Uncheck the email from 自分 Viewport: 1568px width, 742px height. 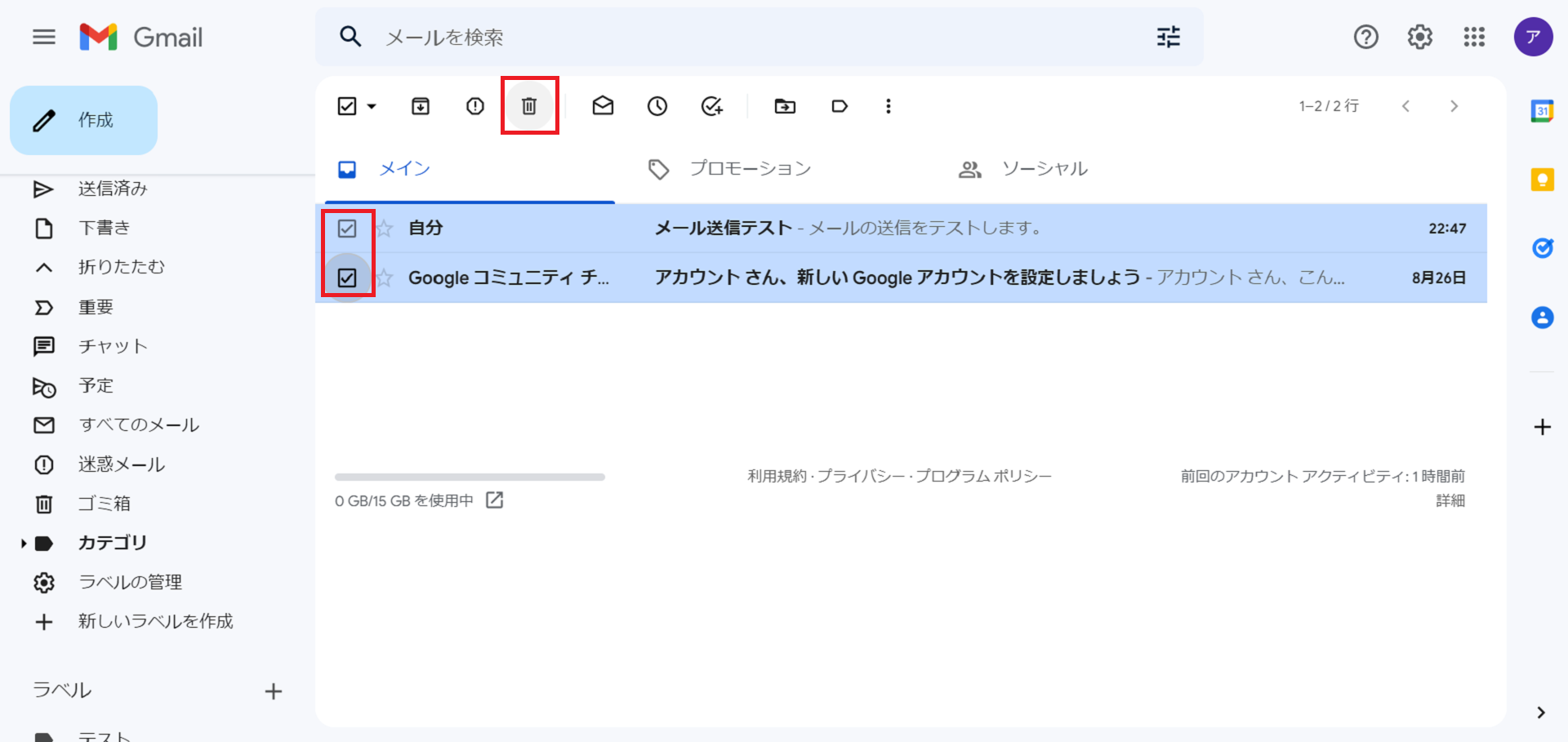(347, 229)
